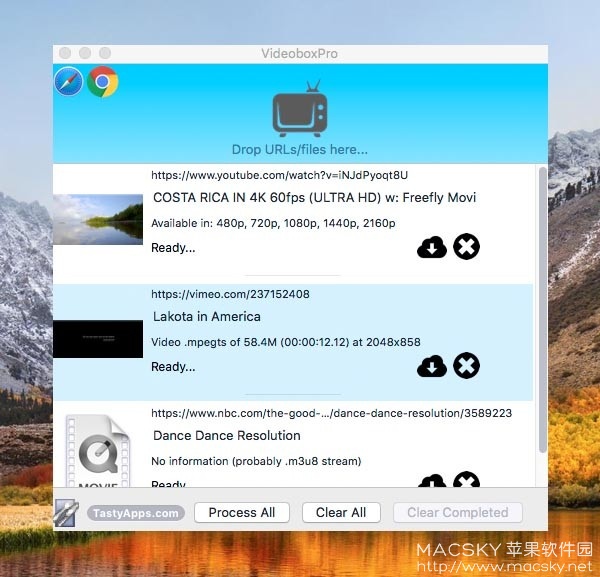
Task: Open the Chrome browser icon
Action: click(102, 81)
